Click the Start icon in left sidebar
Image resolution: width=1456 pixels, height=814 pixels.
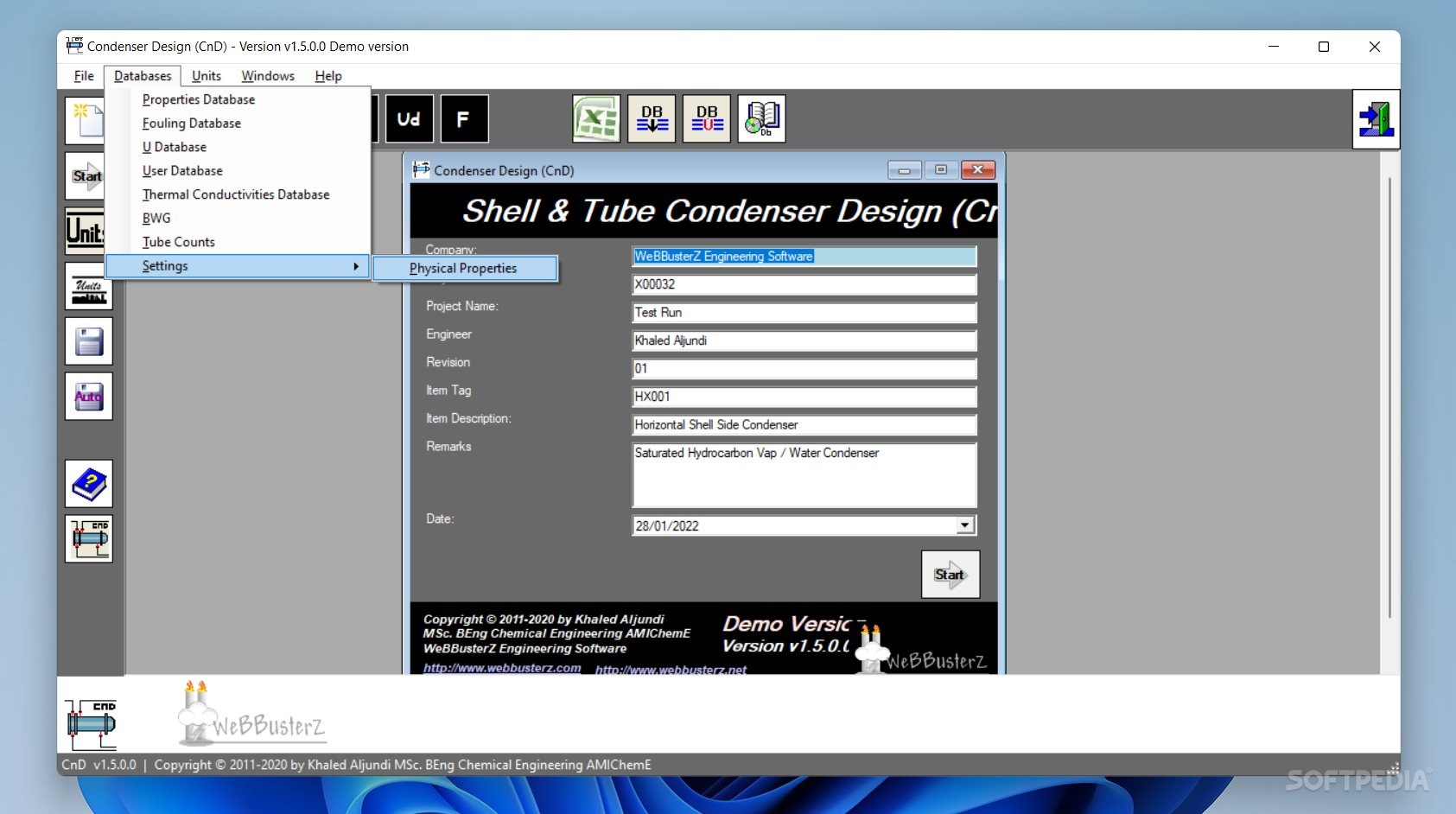click(x=86, y=176)
